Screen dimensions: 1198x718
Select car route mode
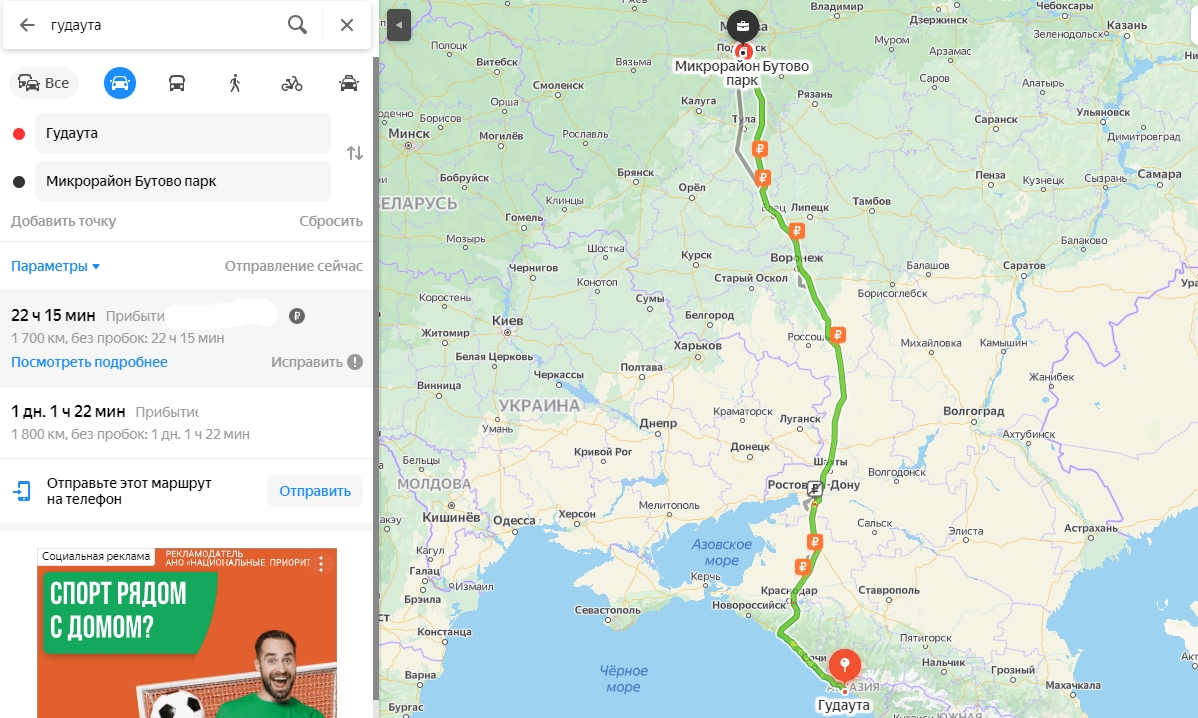[120, 83]
